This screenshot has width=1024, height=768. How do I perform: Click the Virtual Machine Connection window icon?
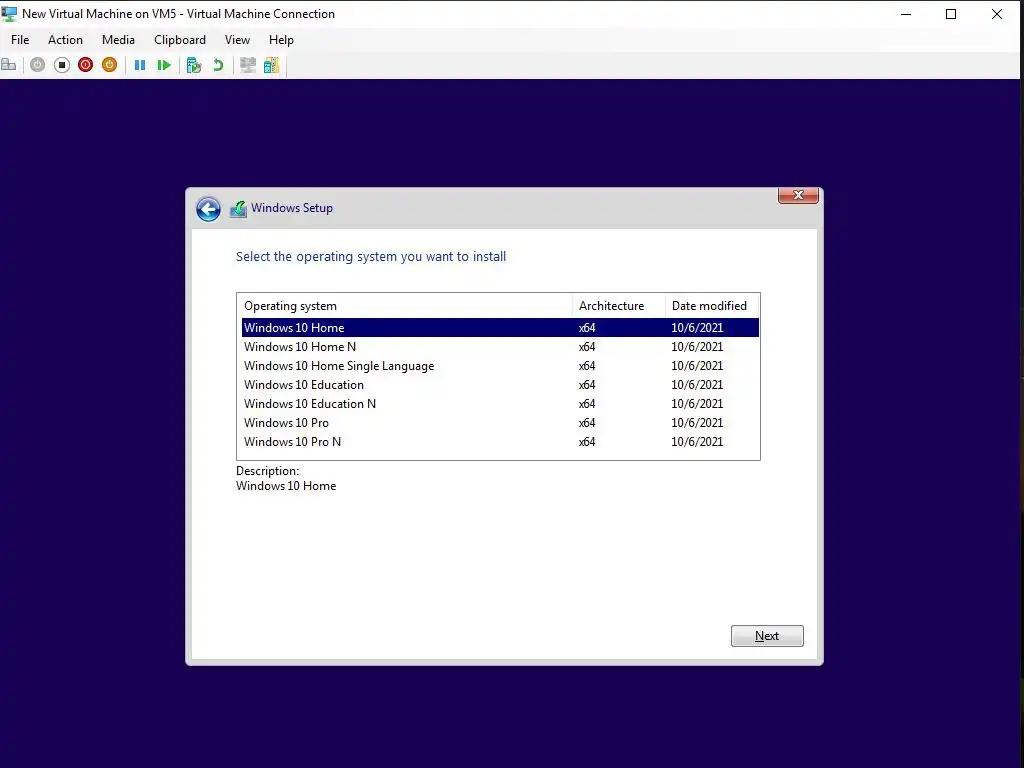(9, 14)
